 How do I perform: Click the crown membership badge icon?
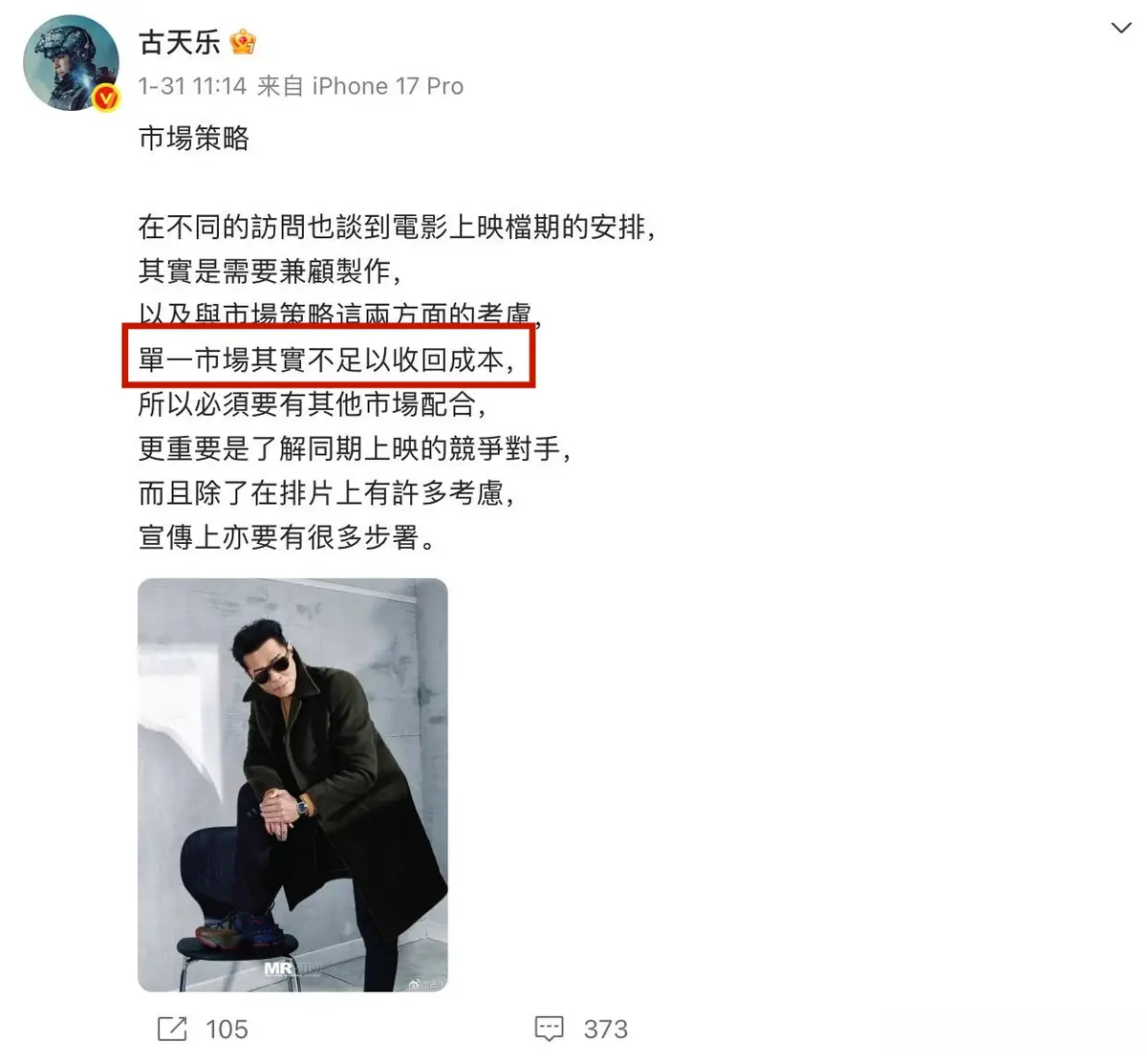[x=244, y=41]
